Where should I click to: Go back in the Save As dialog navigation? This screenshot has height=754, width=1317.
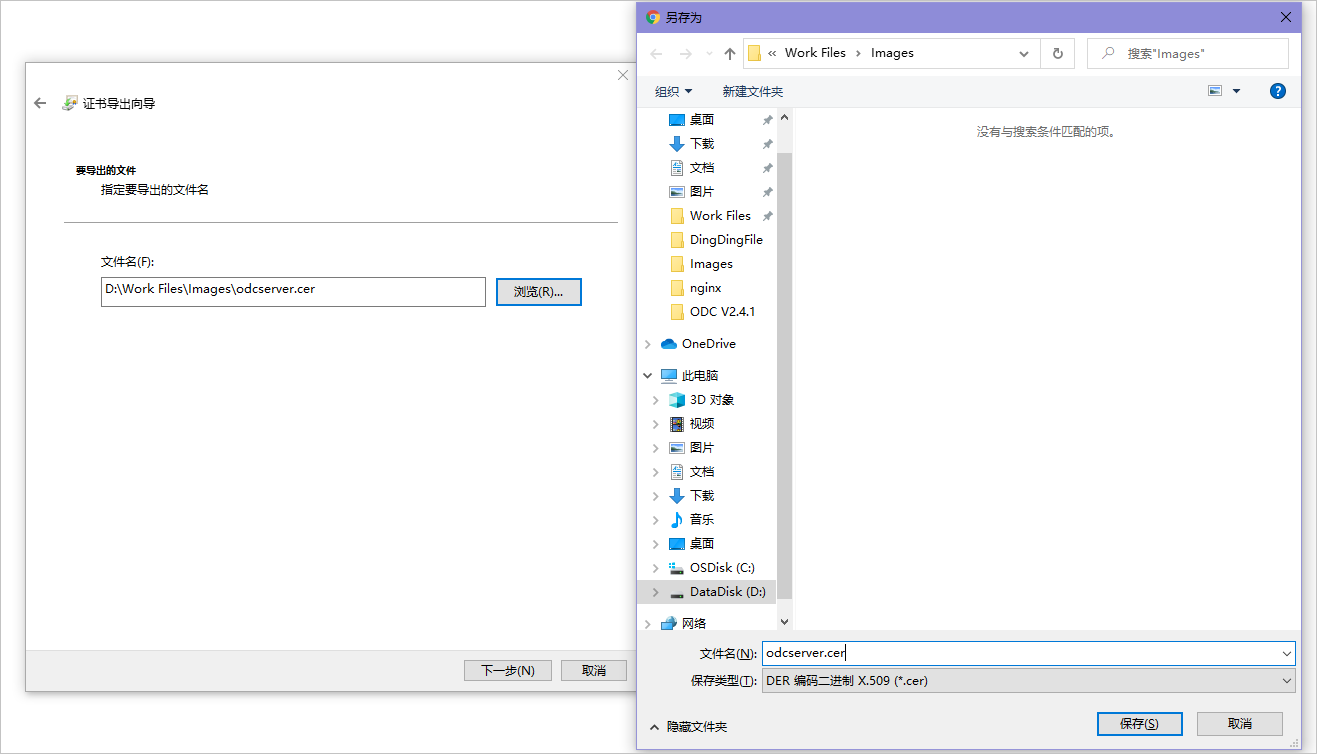[x=656, y=54]
